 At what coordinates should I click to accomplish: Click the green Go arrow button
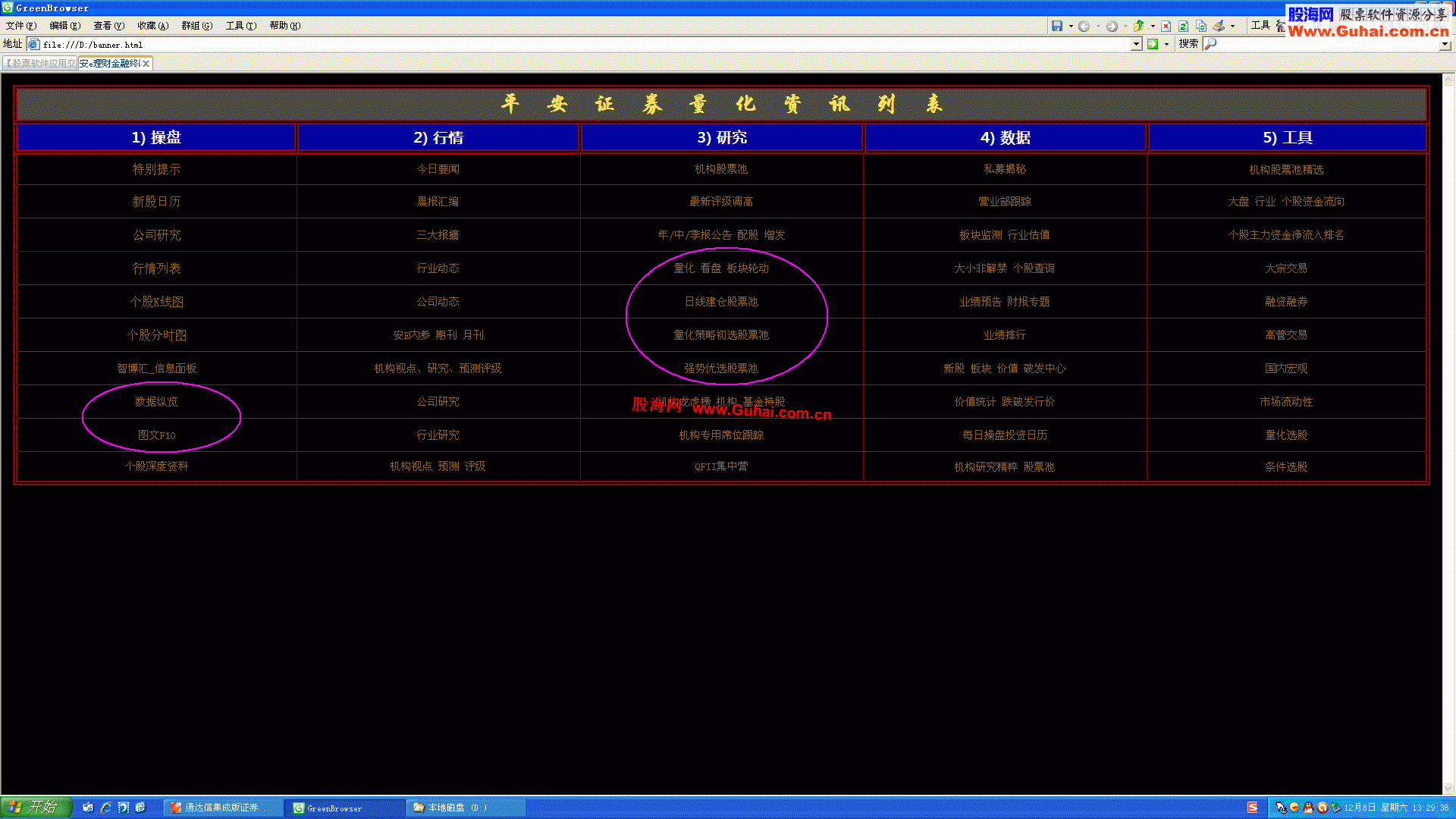(1153, 44)
